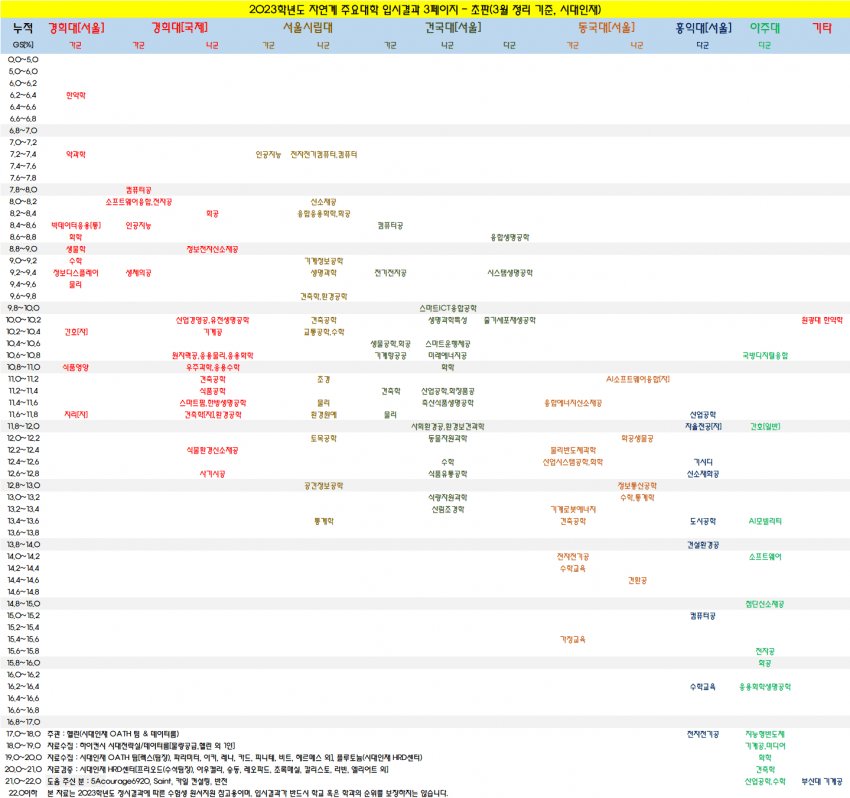Click the '기계로봇에너지' cell
850x798 pixels.
click(573, 509)
